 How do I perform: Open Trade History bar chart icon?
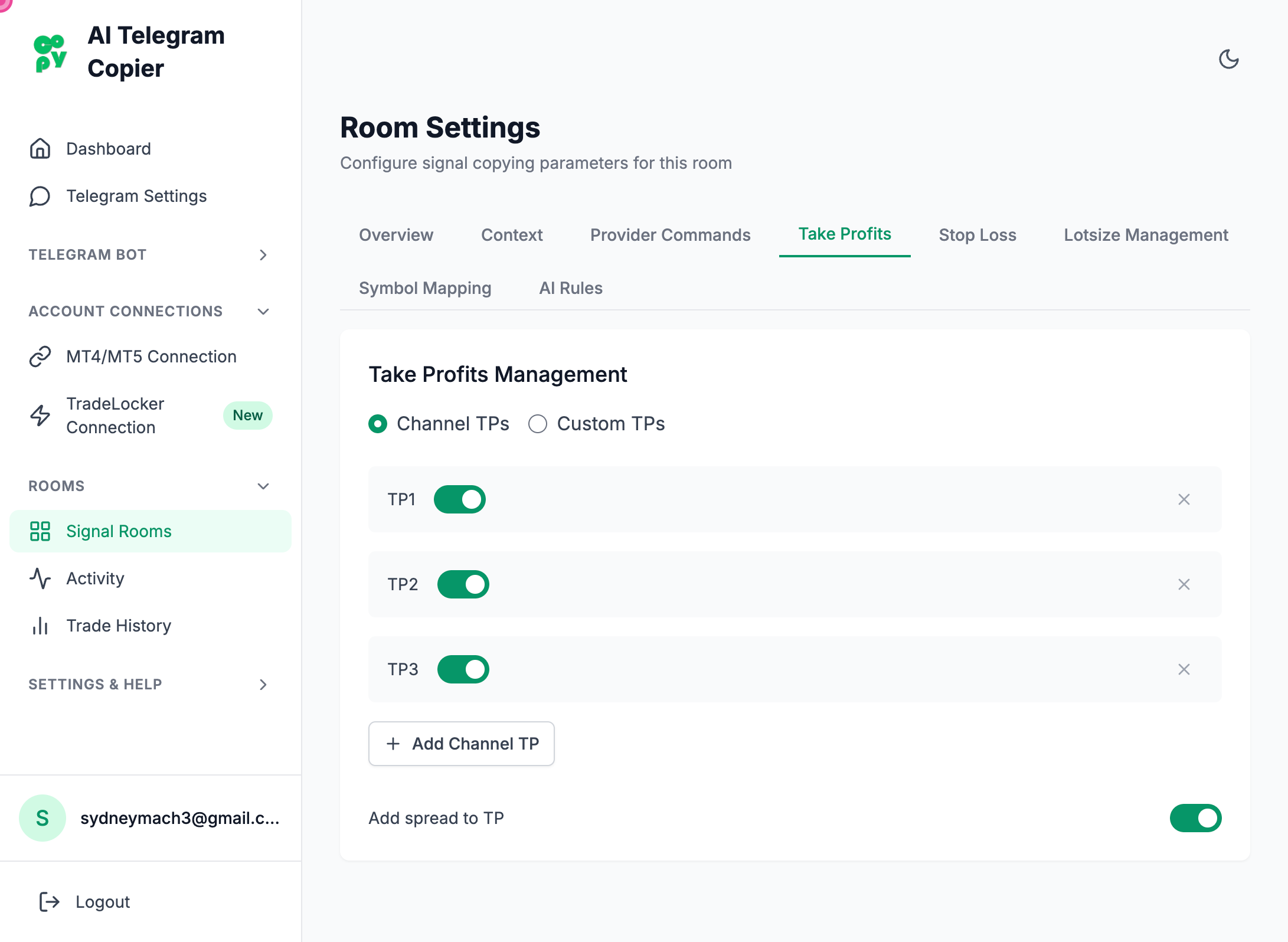(x=40, y=626)
